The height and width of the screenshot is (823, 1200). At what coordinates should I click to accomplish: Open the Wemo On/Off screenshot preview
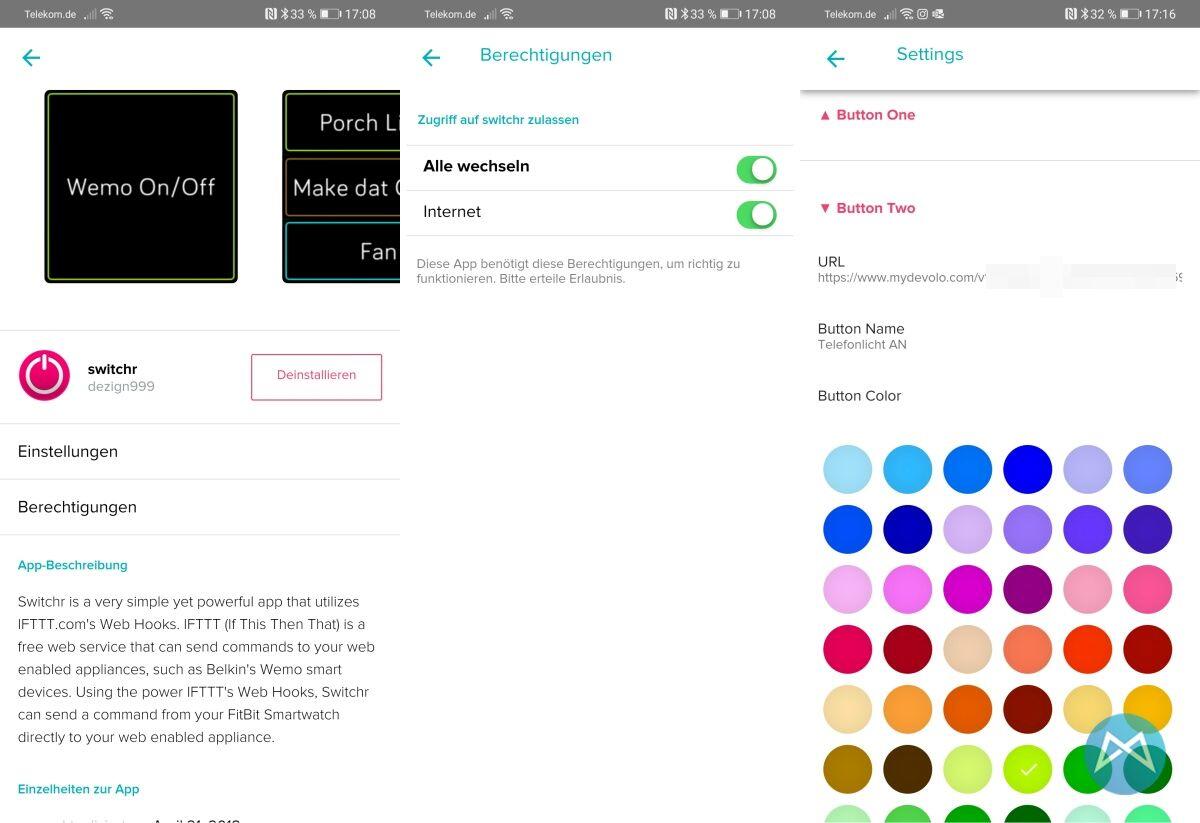[x=141, y=187]
